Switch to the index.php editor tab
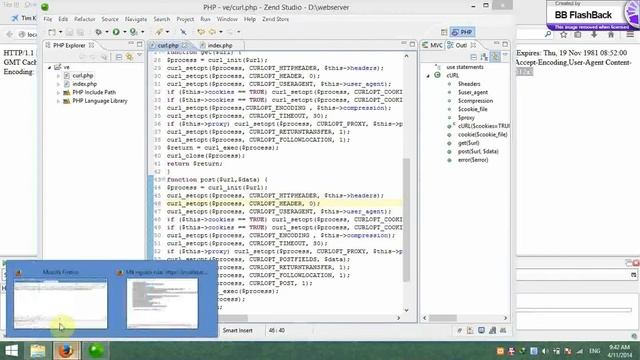The height and width of the screenshot is (360, 640). point(220,45)
